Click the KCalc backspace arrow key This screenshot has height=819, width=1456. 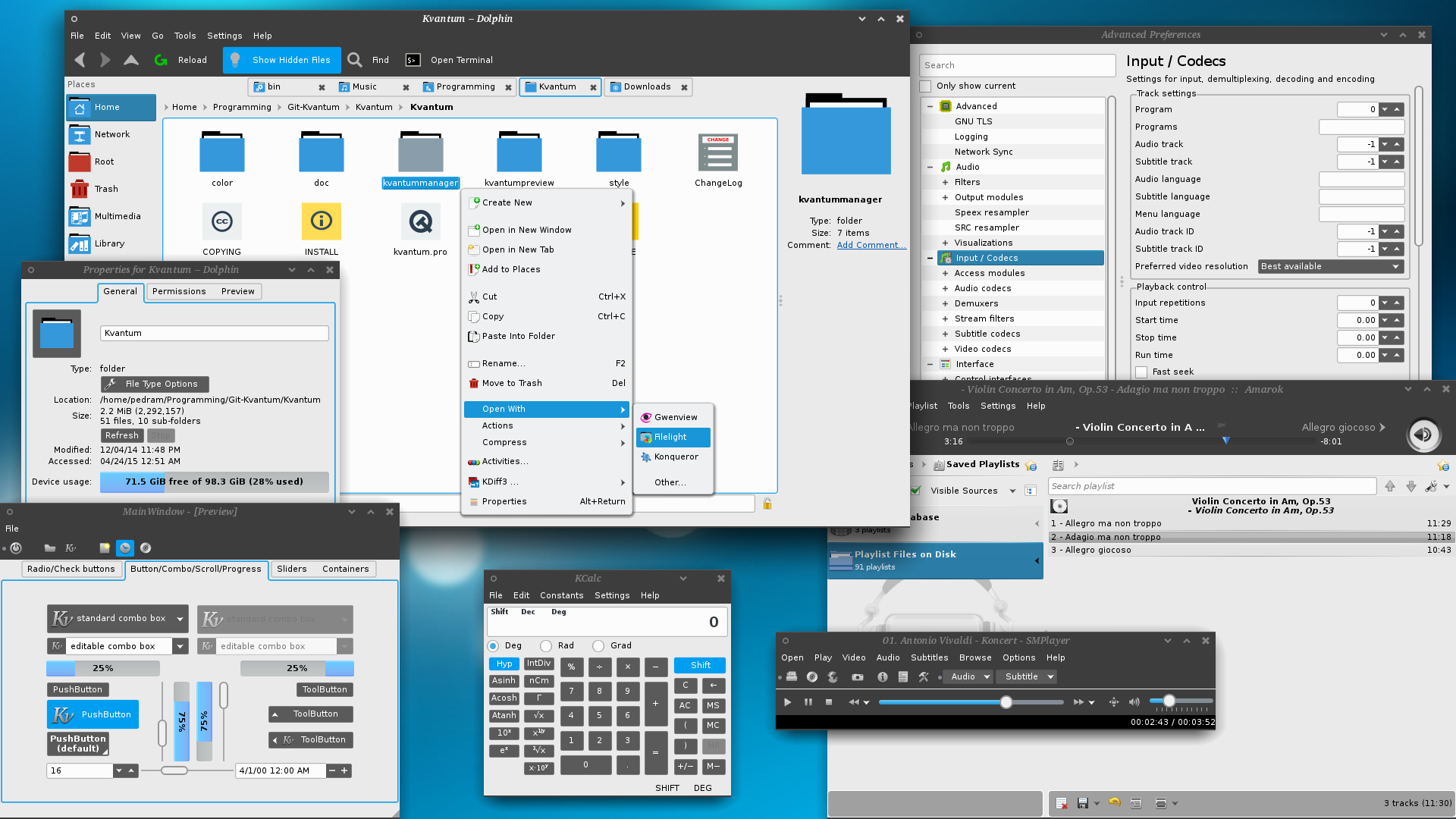(x=713, y=686)
